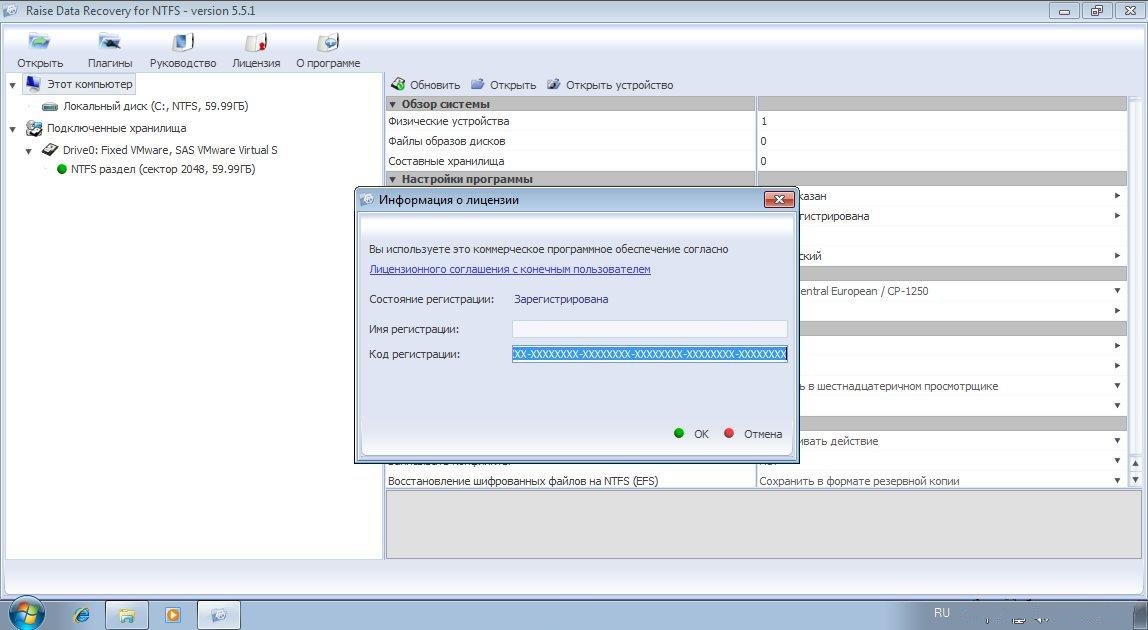Collapse the Drive0 Fixed VMware node

pos(29,151)
